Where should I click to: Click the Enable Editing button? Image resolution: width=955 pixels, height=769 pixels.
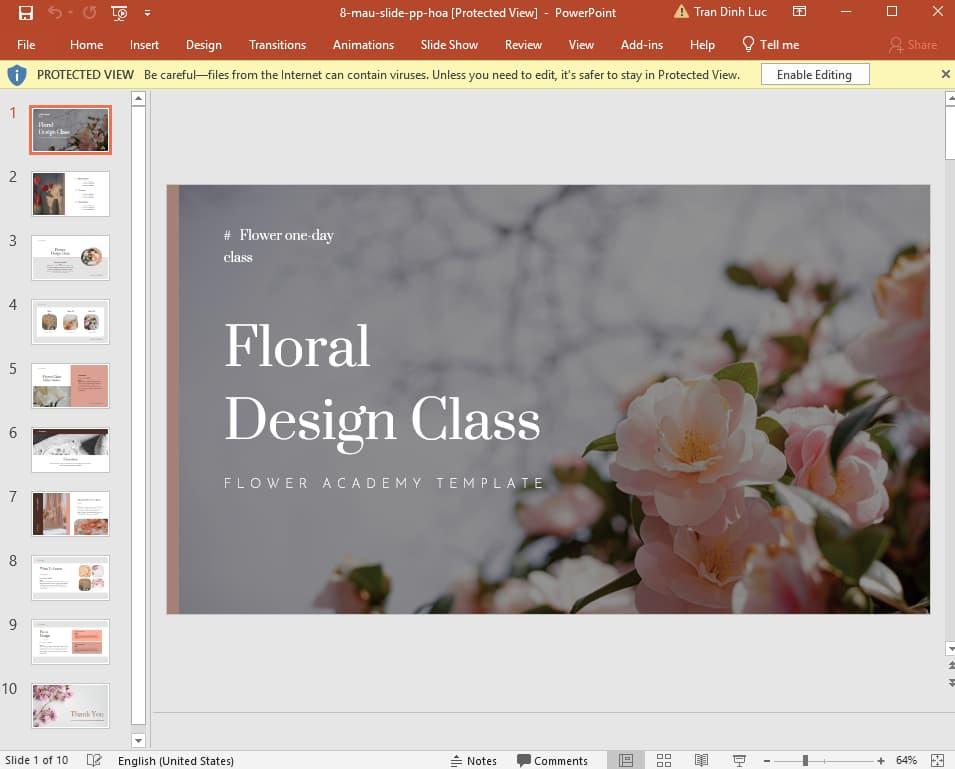coord(815,73)
